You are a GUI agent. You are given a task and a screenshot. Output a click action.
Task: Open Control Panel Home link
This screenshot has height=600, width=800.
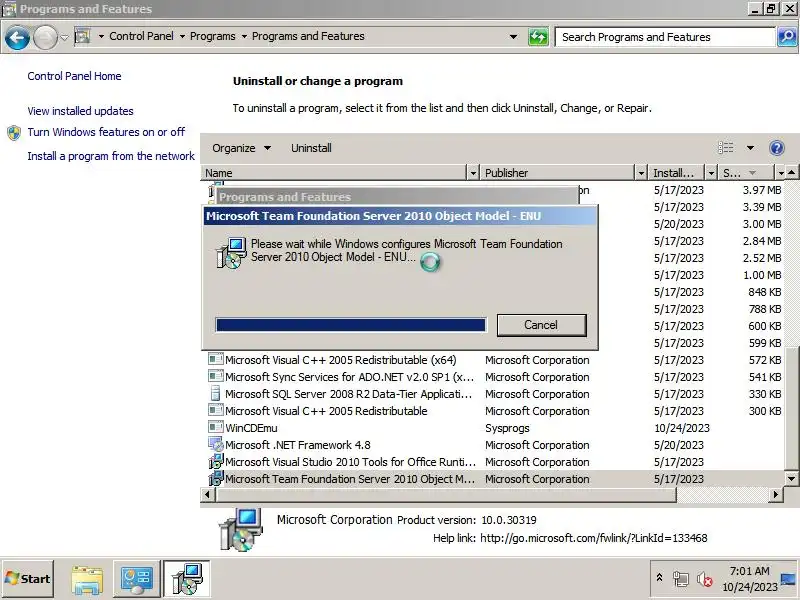(x=74, y=76)
